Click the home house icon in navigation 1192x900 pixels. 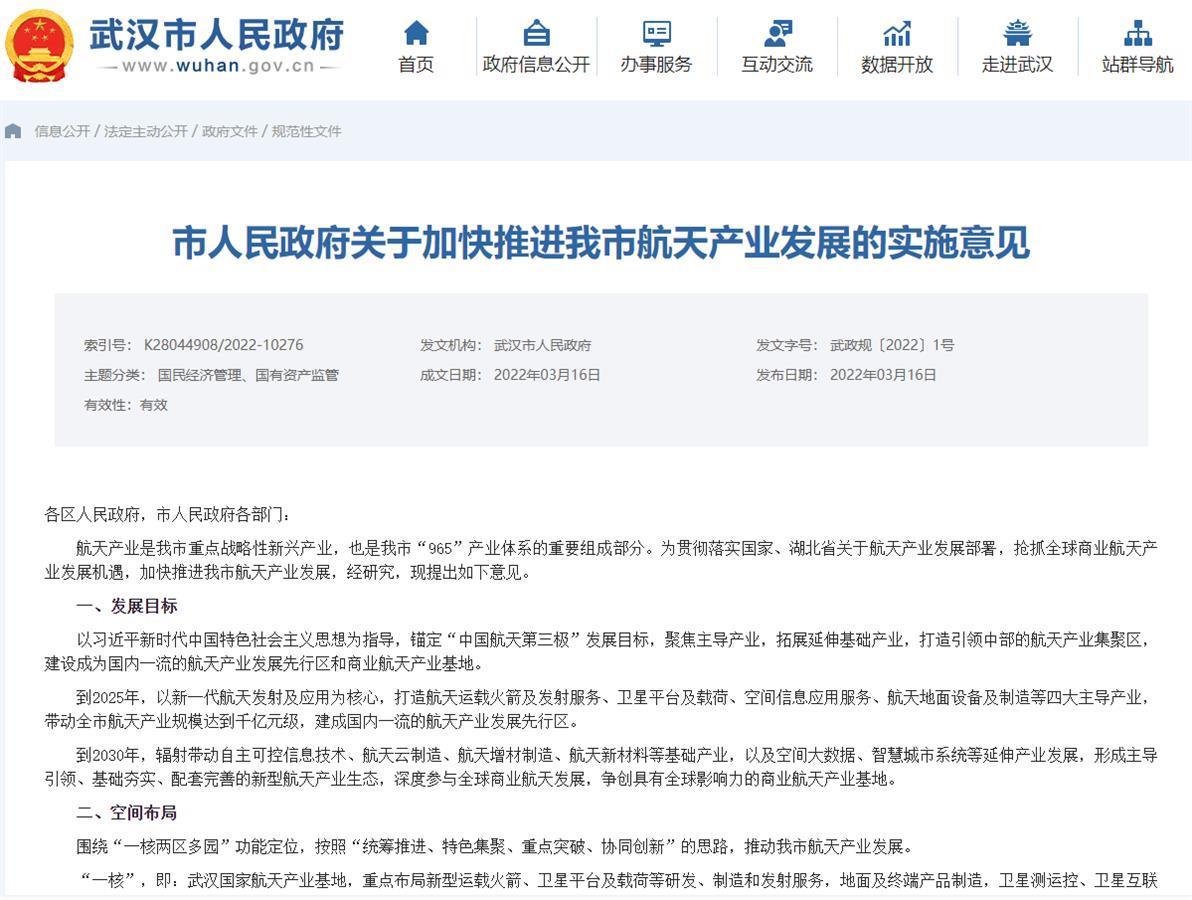click(416, 33)
